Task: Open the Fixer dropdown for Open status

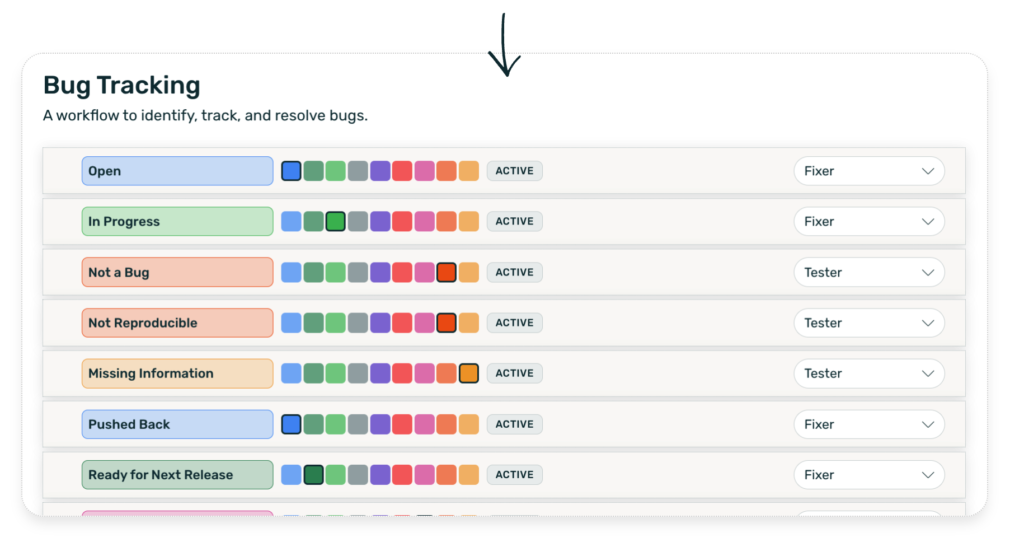Action: click(x=868, y=171)
